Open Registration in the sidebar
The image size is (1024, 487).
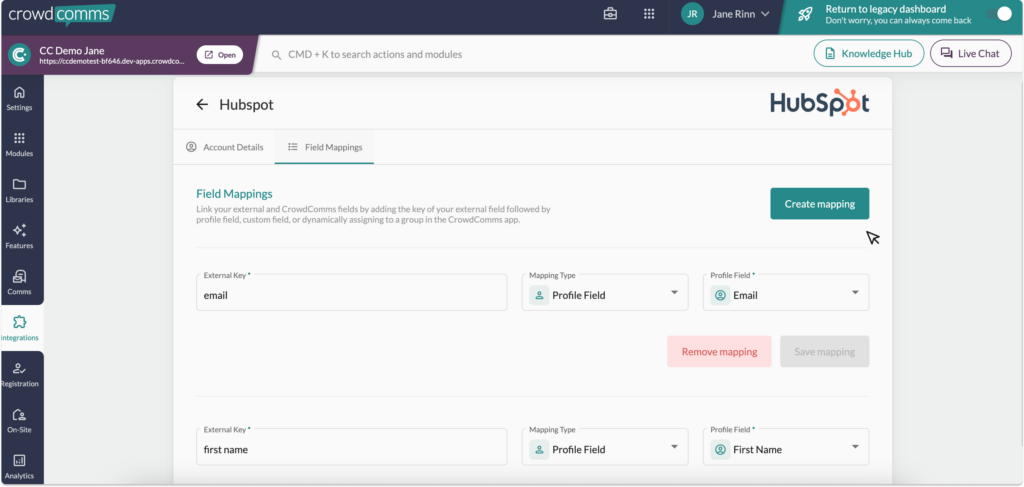pos(19,374)
